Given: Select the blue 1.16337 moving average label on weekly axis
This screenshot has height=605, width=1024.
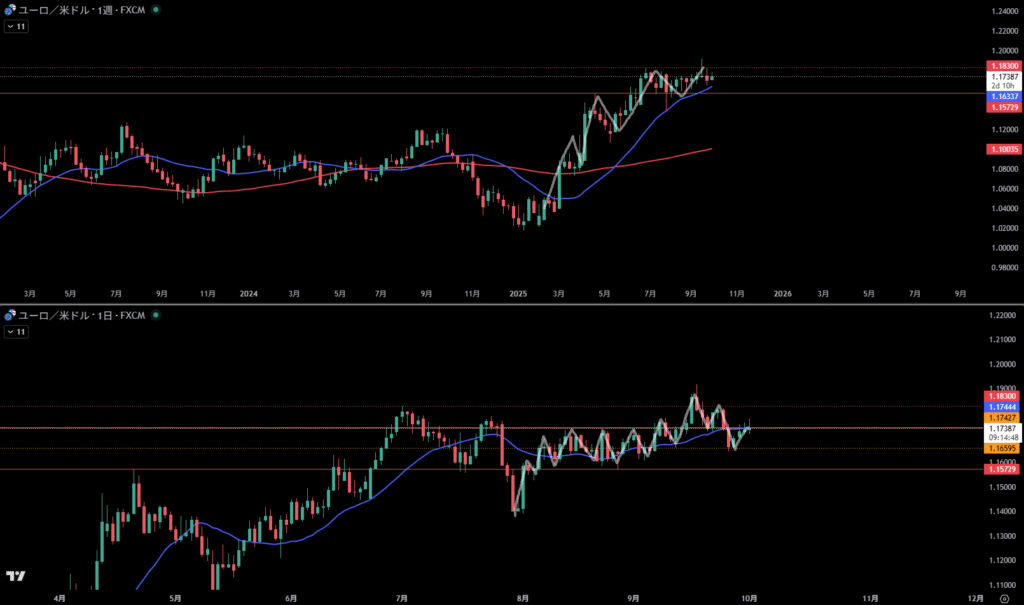Looking at the screenshot, I should pos(1003,96).
